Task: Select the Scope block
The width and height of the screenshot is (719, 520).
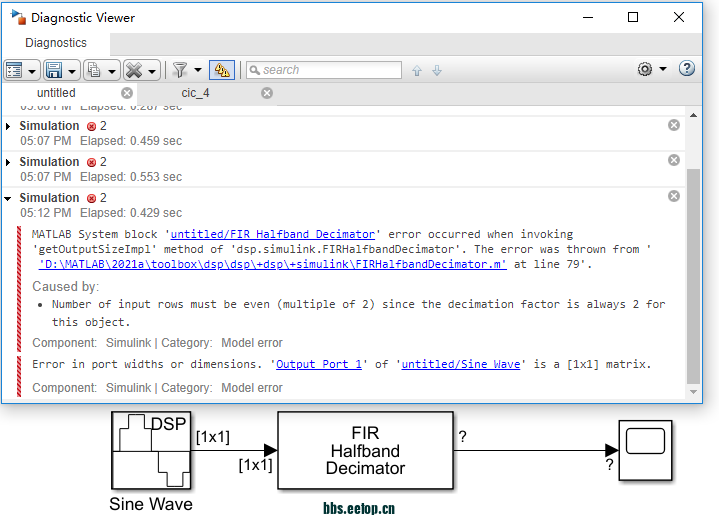Action: click(645, 450)
